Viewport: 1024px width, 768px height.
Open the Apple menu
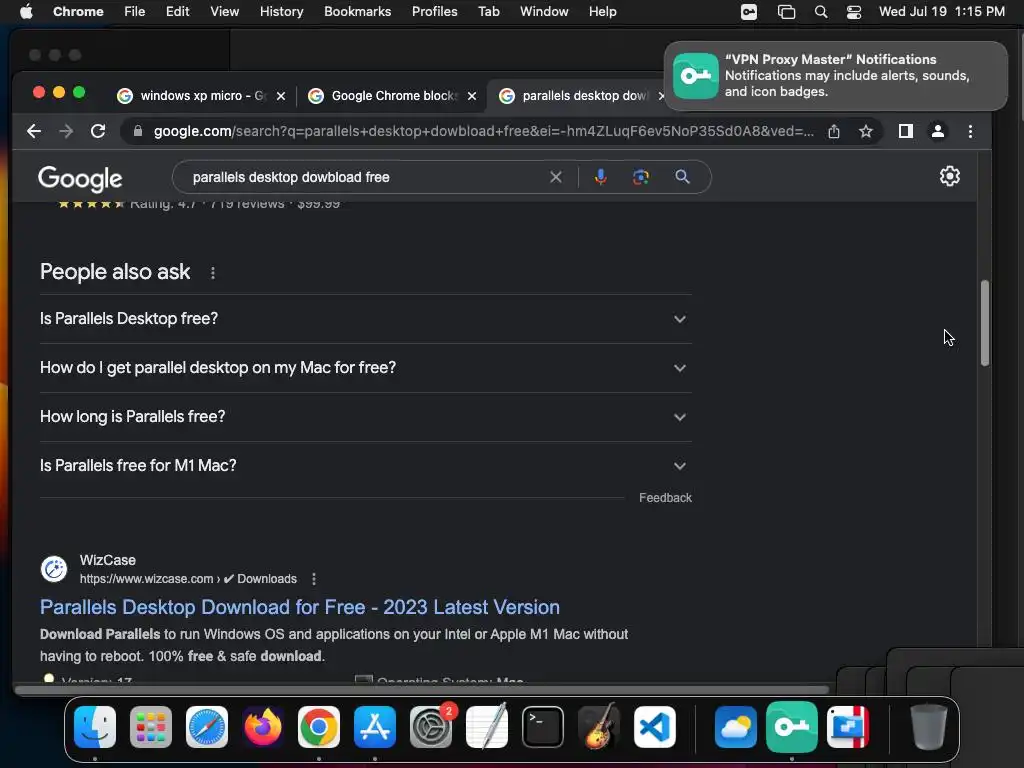tap(26, 12)
